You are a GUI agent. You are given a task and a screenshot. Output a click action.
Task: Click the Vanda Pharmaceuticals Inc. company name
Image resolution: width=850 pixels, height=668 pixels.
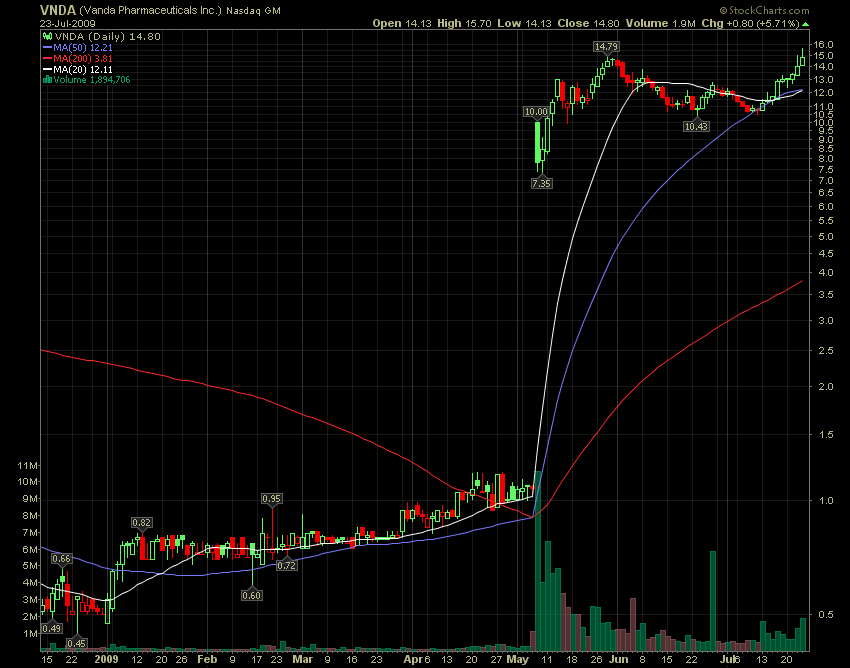coord(150,10)
